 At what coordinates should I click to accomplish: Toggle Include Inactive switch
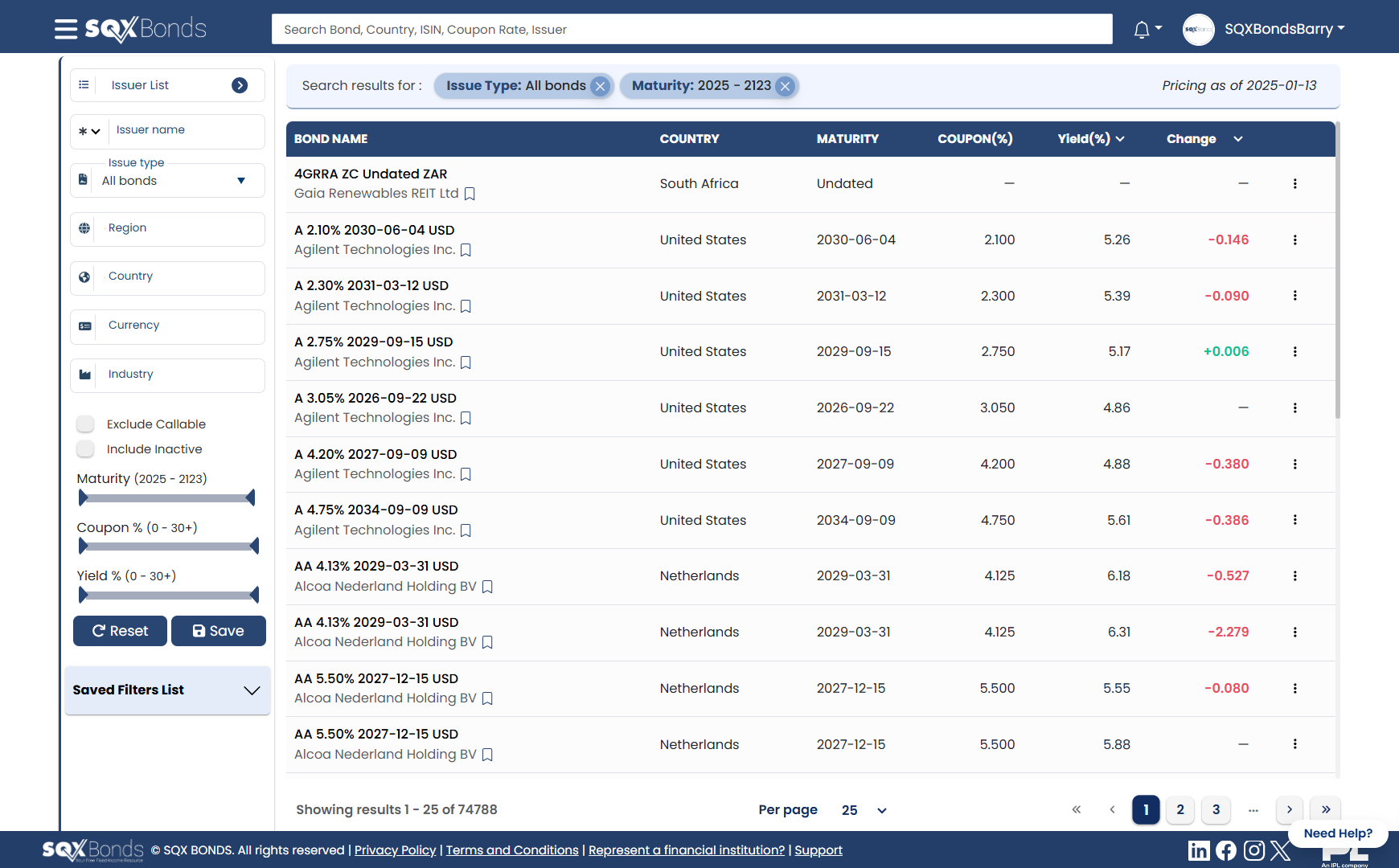coord(85,448)
